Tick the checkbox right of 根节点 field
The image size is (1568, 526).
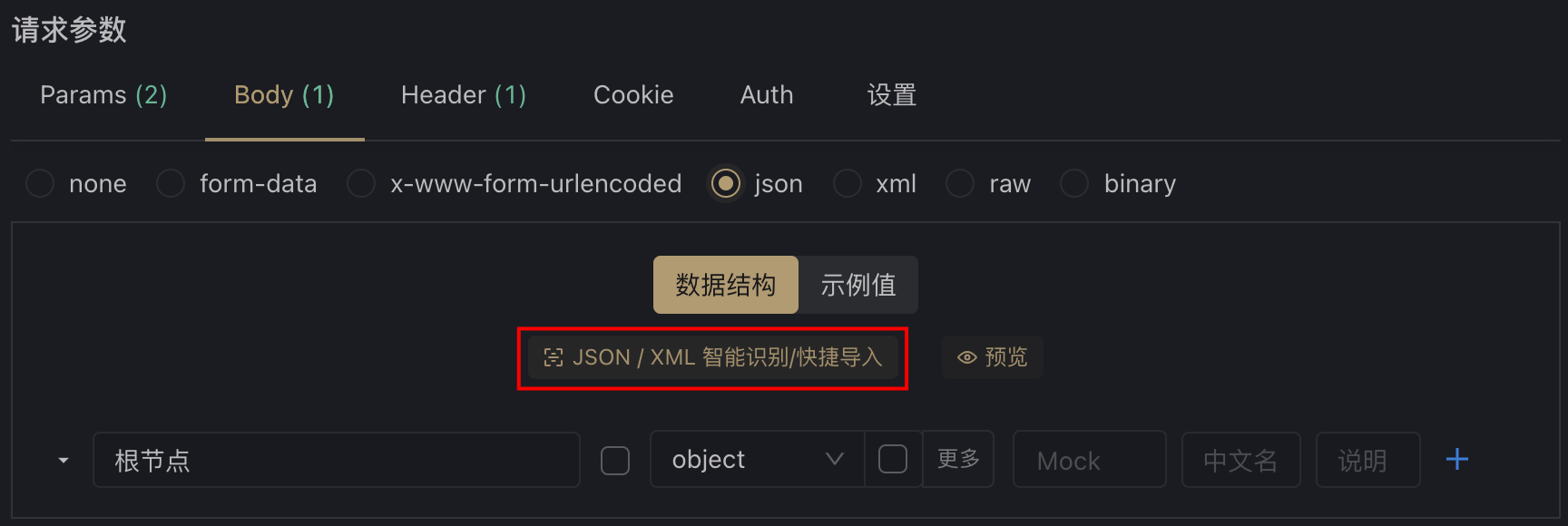[615, 461]
